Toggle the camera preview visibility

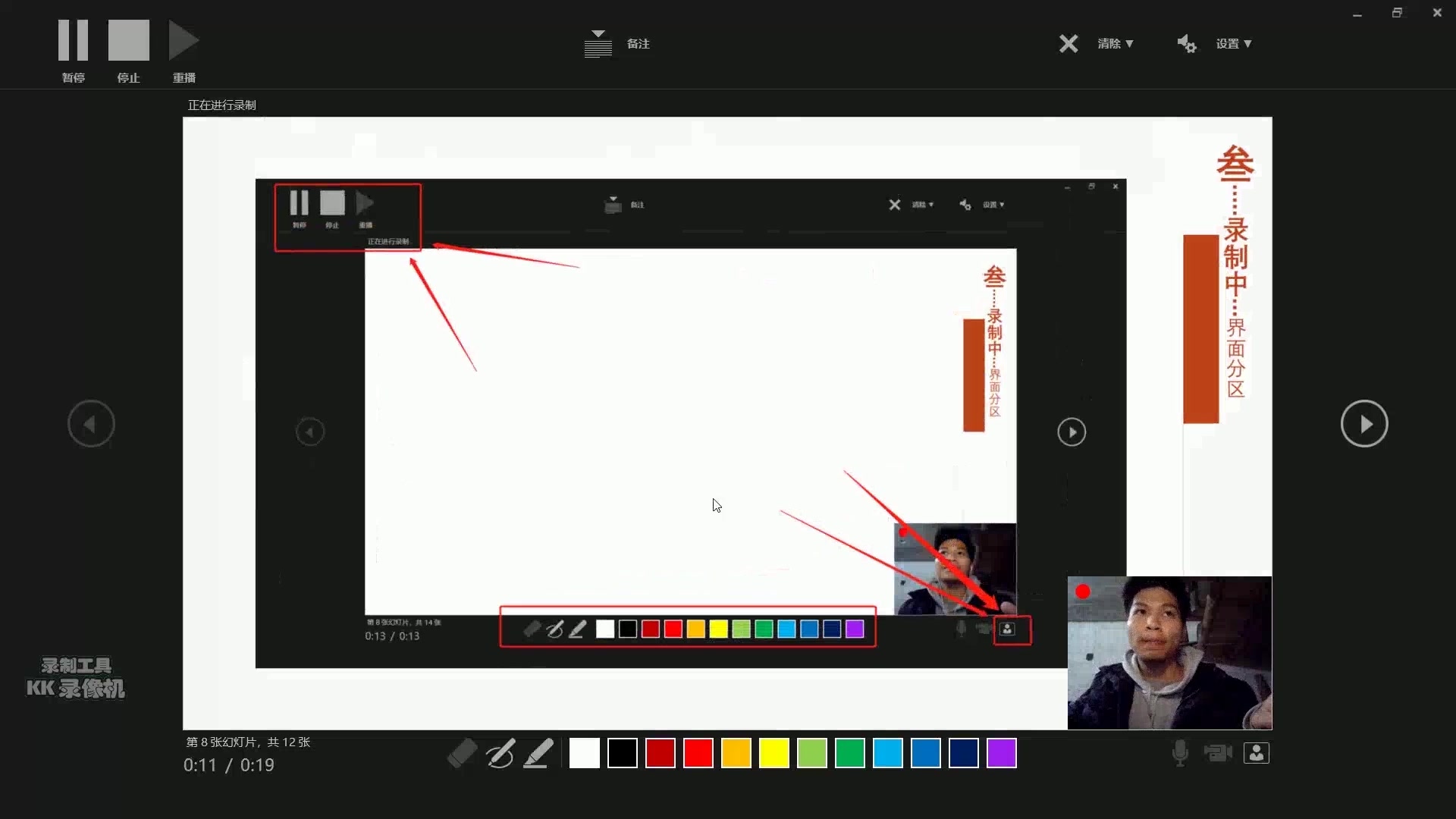(1257, 753)
